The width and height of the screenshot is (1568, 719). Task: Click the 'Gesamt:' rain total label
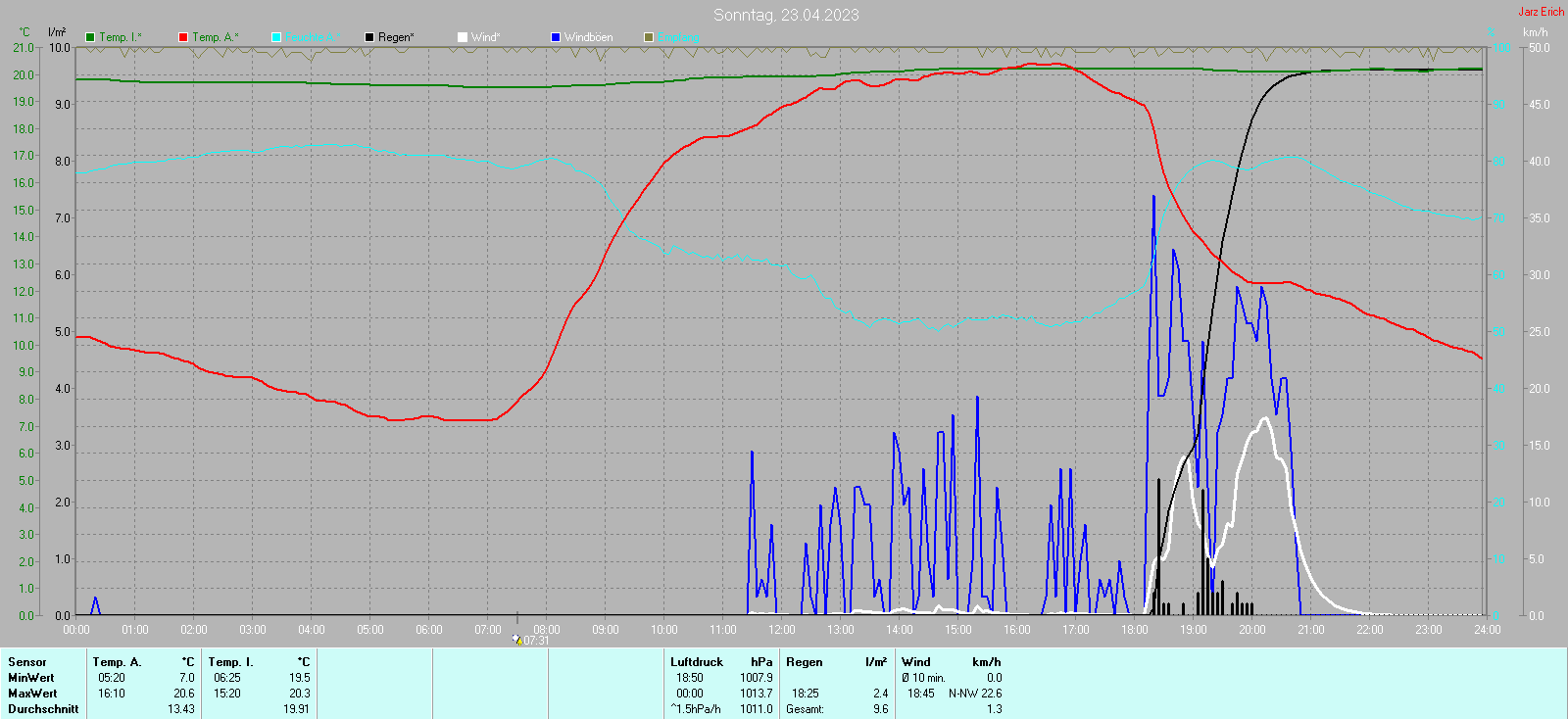[x=806, y=709]
